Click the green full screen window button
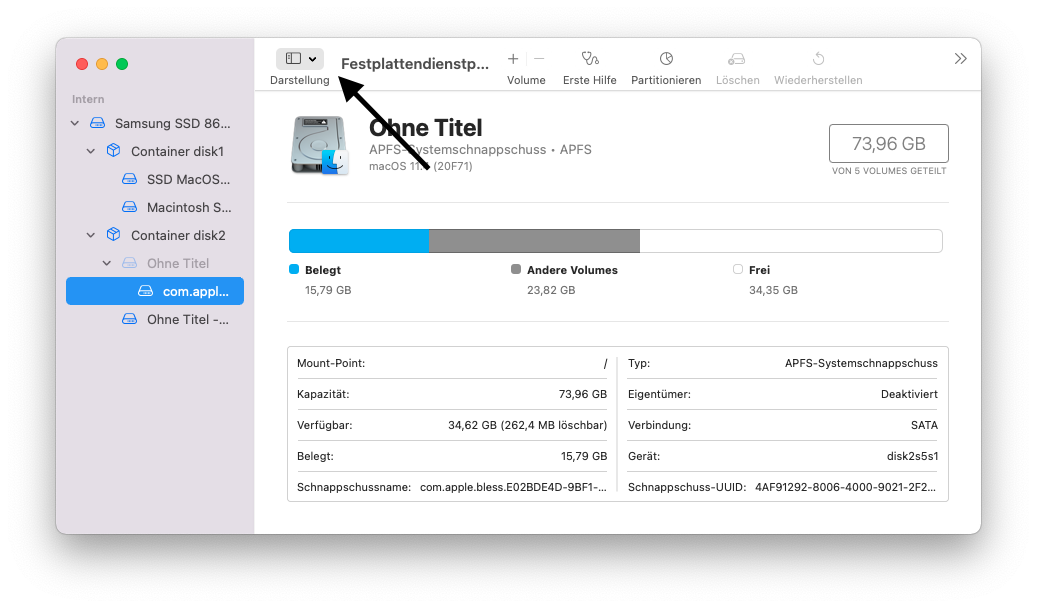 pos(122,64)
